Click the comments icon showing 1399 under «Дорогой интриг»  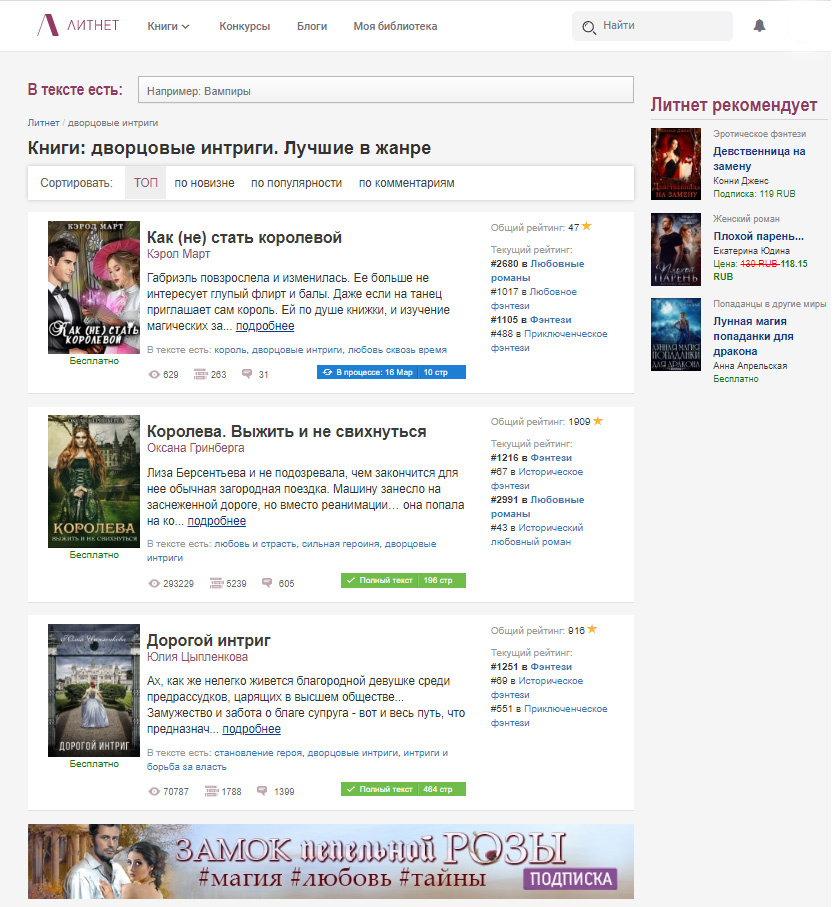pyautogui.click(x=261, y=788)
